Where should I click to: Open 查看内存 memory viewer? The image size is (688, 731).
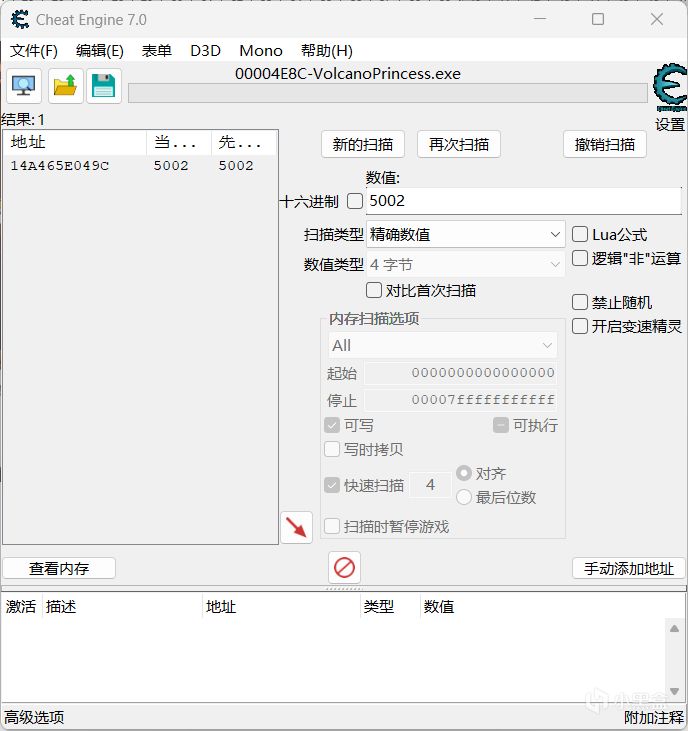click(59, 568)
